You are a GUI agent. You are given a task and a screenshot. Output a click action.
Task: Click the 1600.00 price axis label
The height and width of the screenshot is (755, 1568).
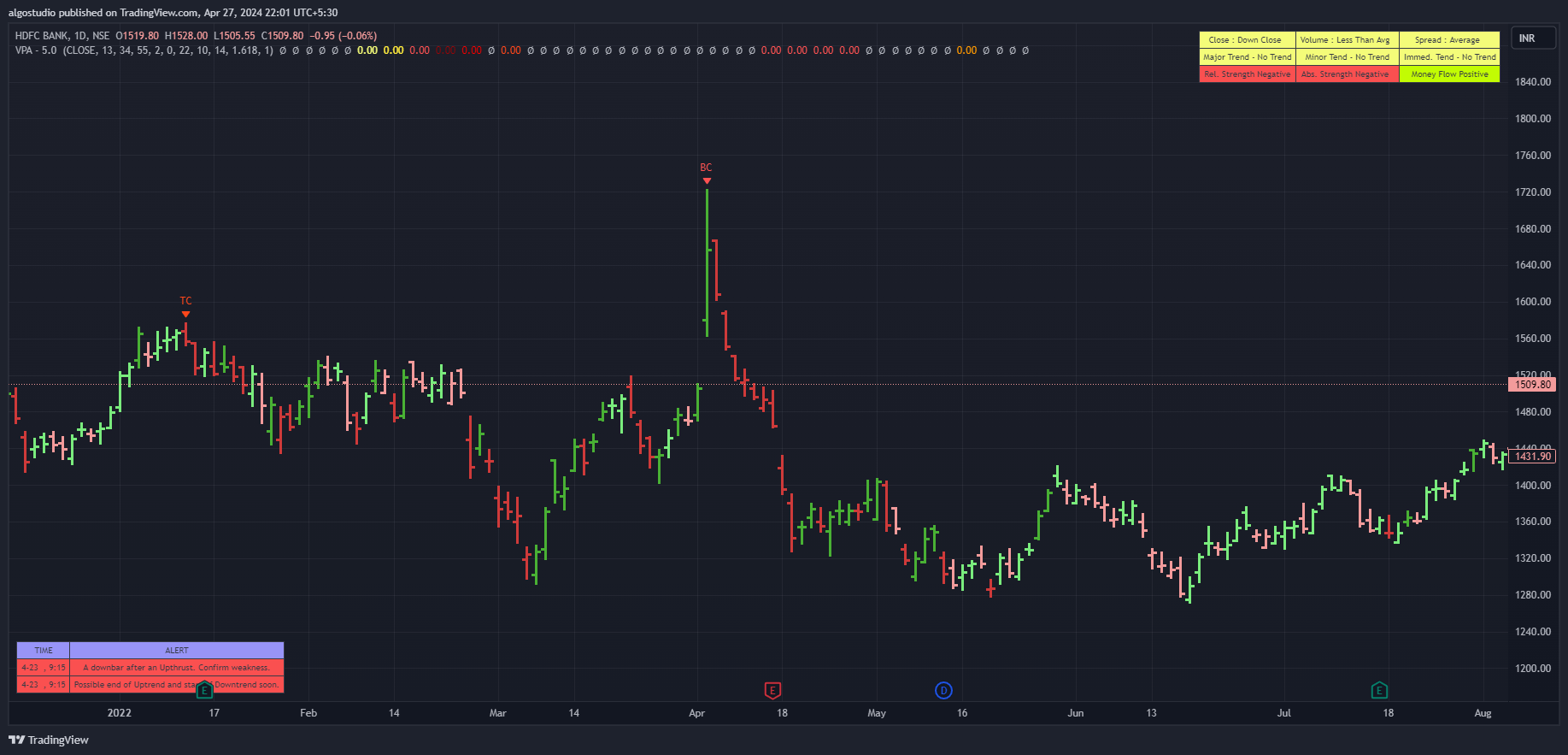click(x=1533, y=302)
